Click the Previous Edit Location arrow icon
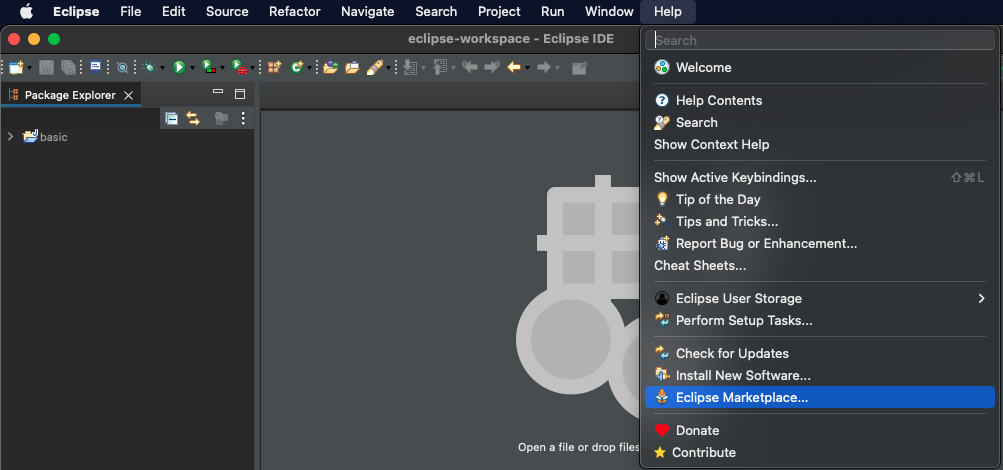 pyautogui.click(x=470, y=67)
